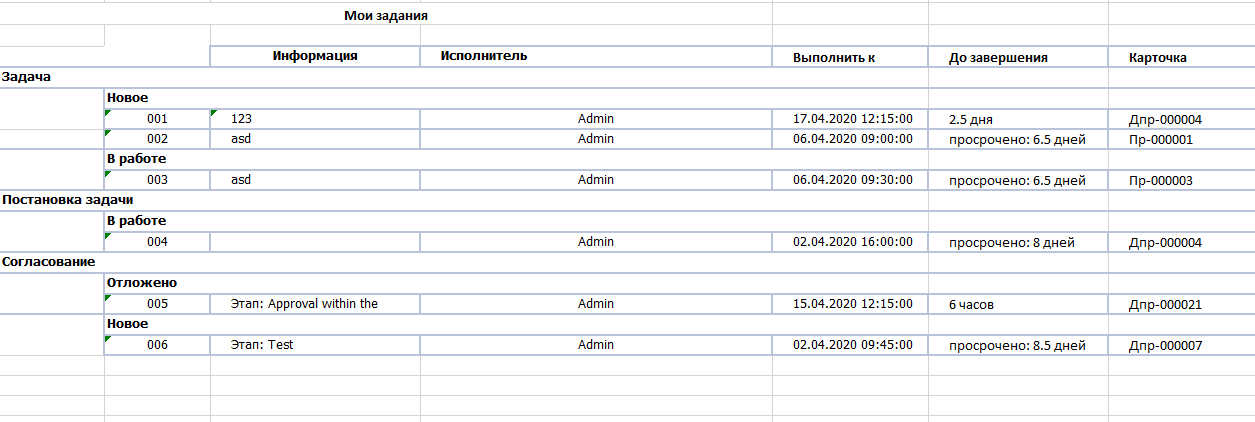Select task number 004 cell

157,242
